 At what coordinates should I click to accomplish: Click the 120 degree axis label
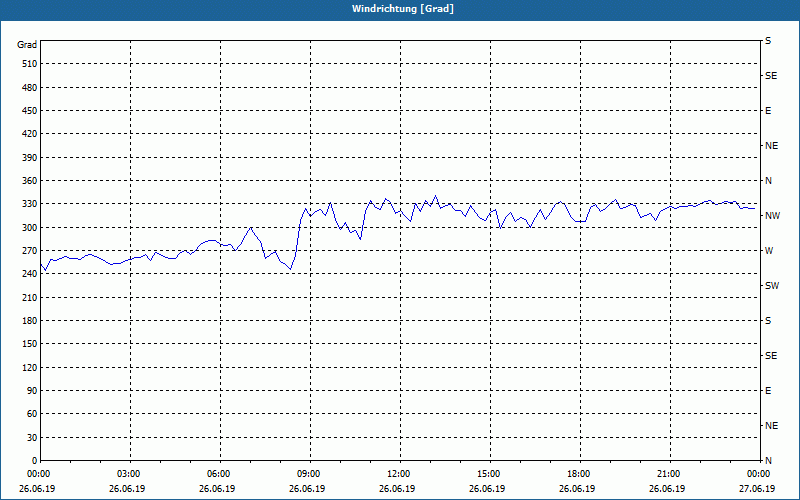[x=30, y=367]
